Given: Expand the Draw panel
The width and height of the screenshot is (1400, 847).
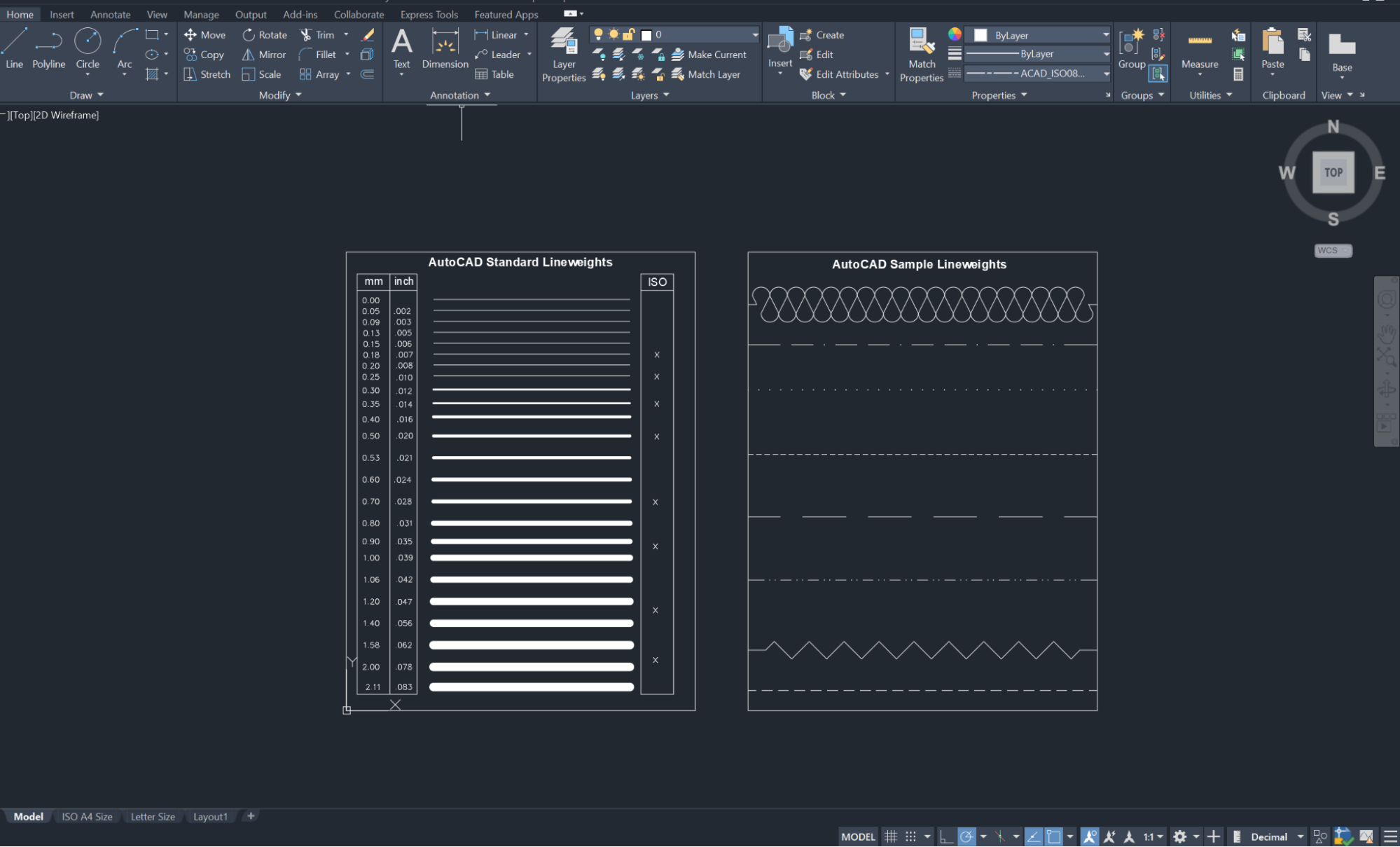Looking at the screenshot, I should (86, 95).
